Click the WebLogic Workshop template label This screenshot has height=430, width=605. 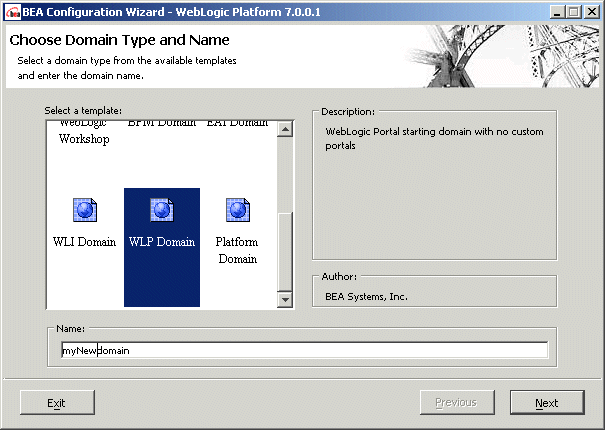pyautogui.click(x=84, y=132)
